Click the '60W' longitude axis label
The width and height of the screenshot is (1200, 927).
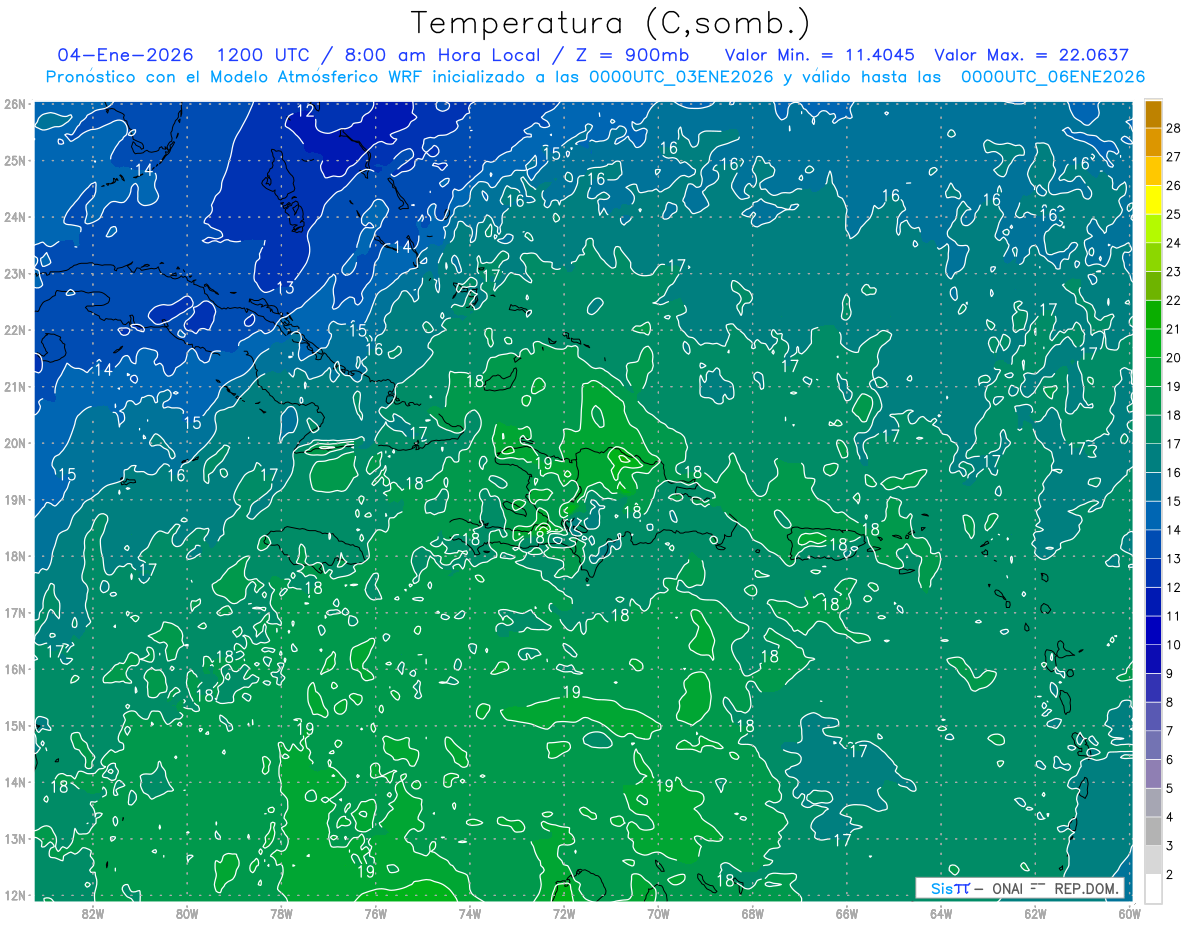point(1129,913)
